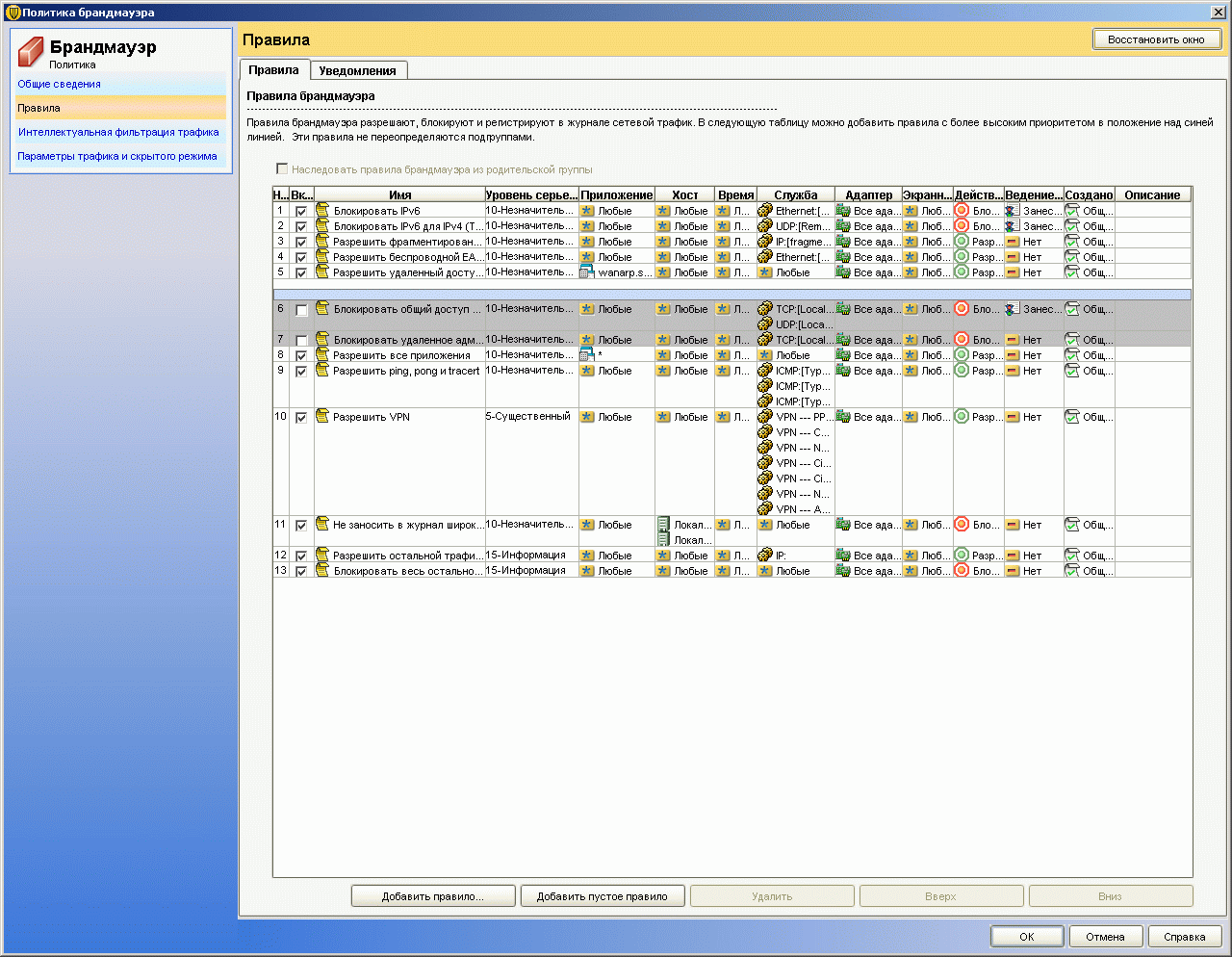Viewport: 1232px width, 957px height.
Task: Click the Приложение column header
Action: (617, 194)
